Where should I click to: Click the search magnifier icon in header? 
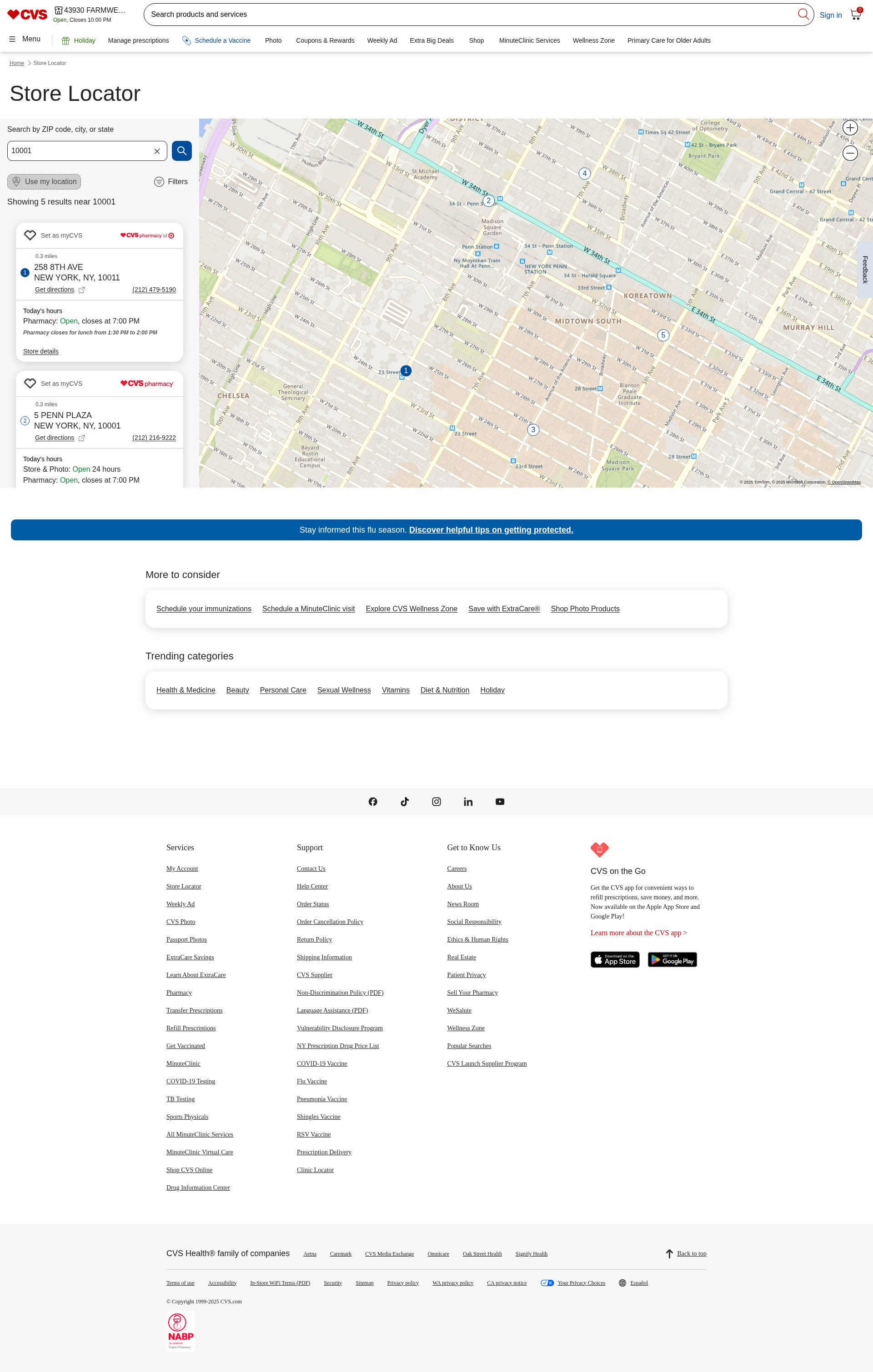tap(803, 14)
